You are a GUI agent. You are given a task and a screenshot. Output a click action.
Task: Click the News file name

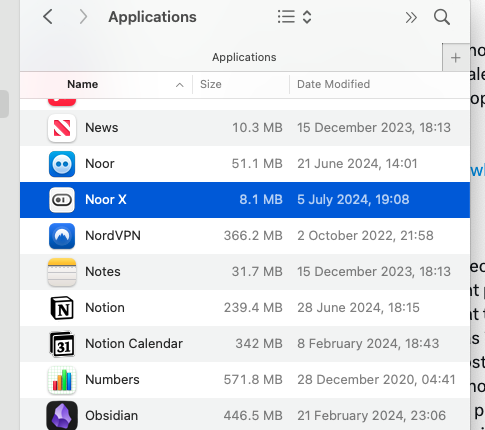point(102,128)
